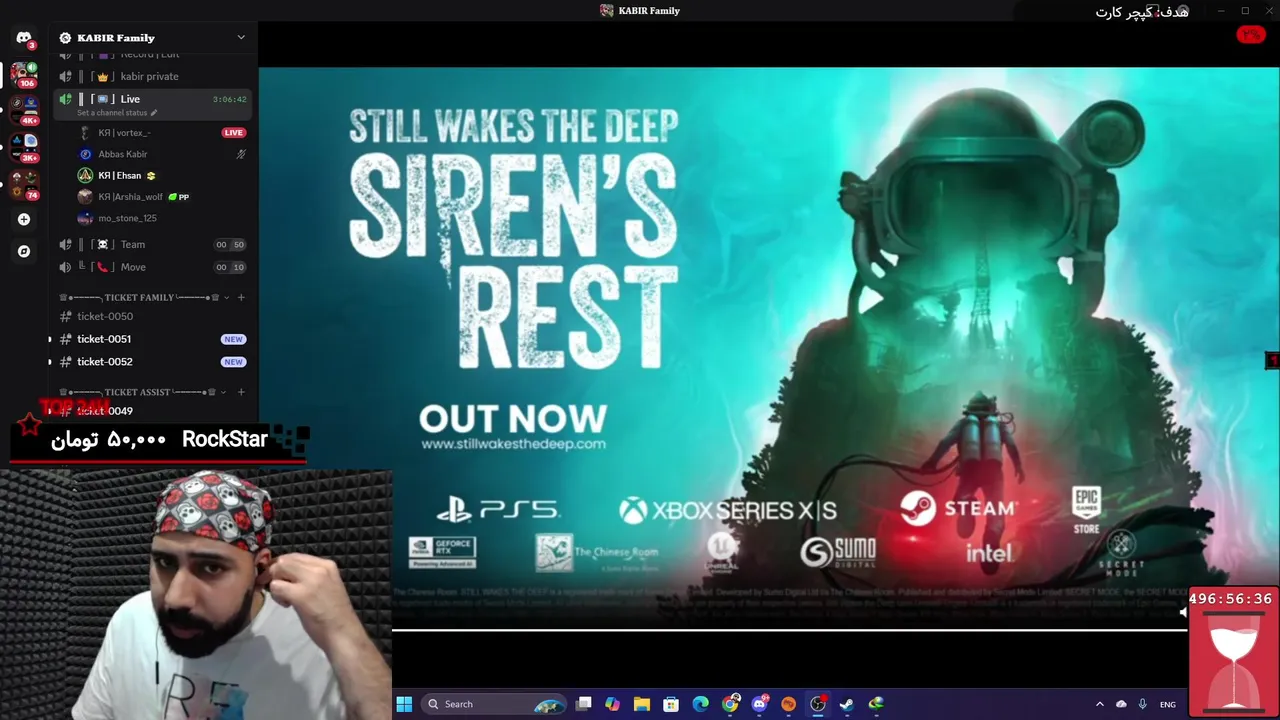Click the stream volume speaker icon
1280x720 pixels.
[1183, 613]
